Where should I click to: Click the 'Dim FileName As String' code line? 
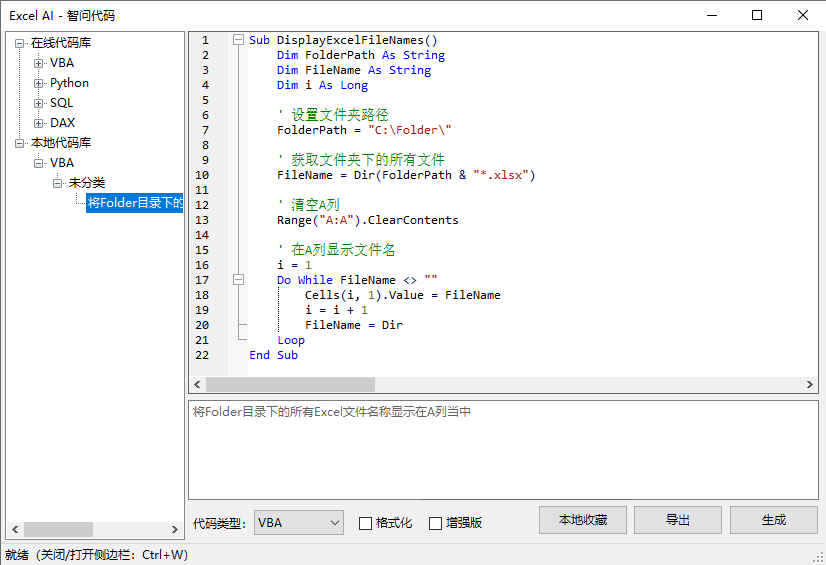[354, 70]
